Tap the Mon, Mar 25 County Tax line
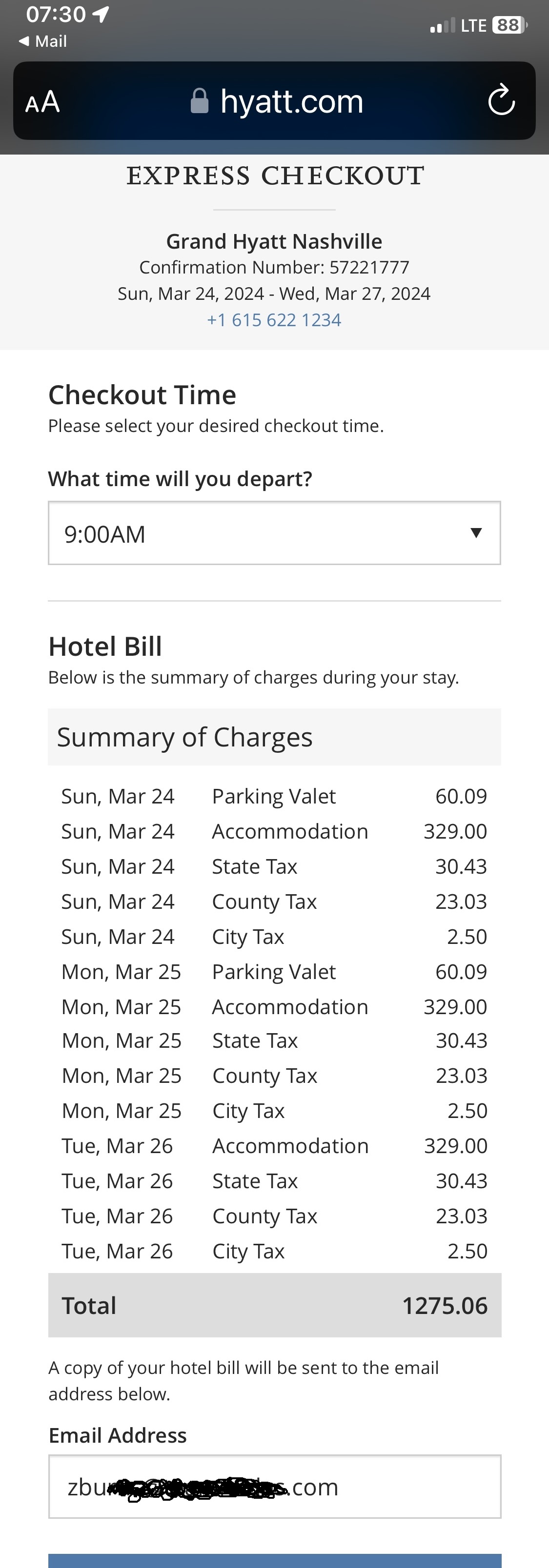Image resolution: width=549 pixels, height=1568 pixels. [274, 1076]
